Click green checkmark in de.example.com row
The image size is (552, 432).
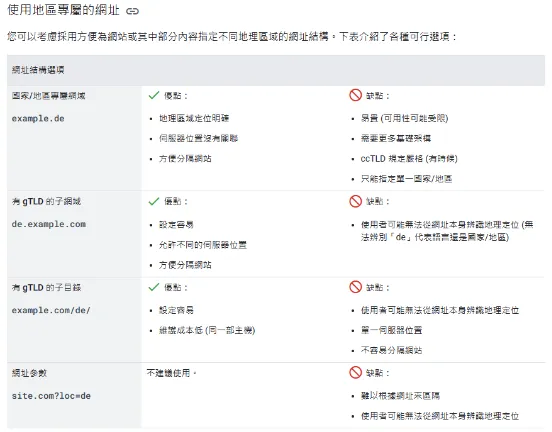(154, 201)
